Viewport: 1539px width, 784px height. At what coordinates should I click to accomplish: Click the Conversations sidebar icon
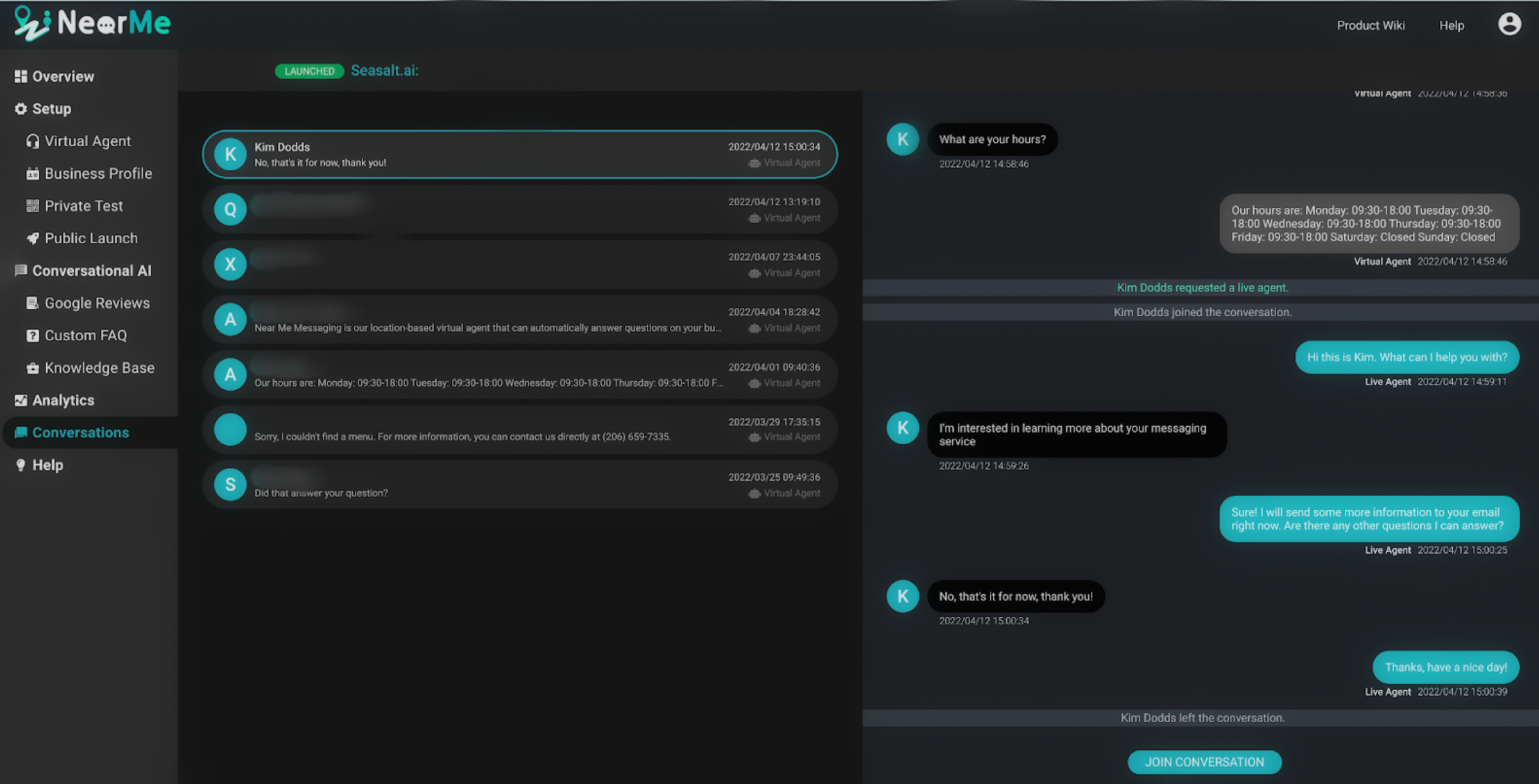click(x=21, y=432)
